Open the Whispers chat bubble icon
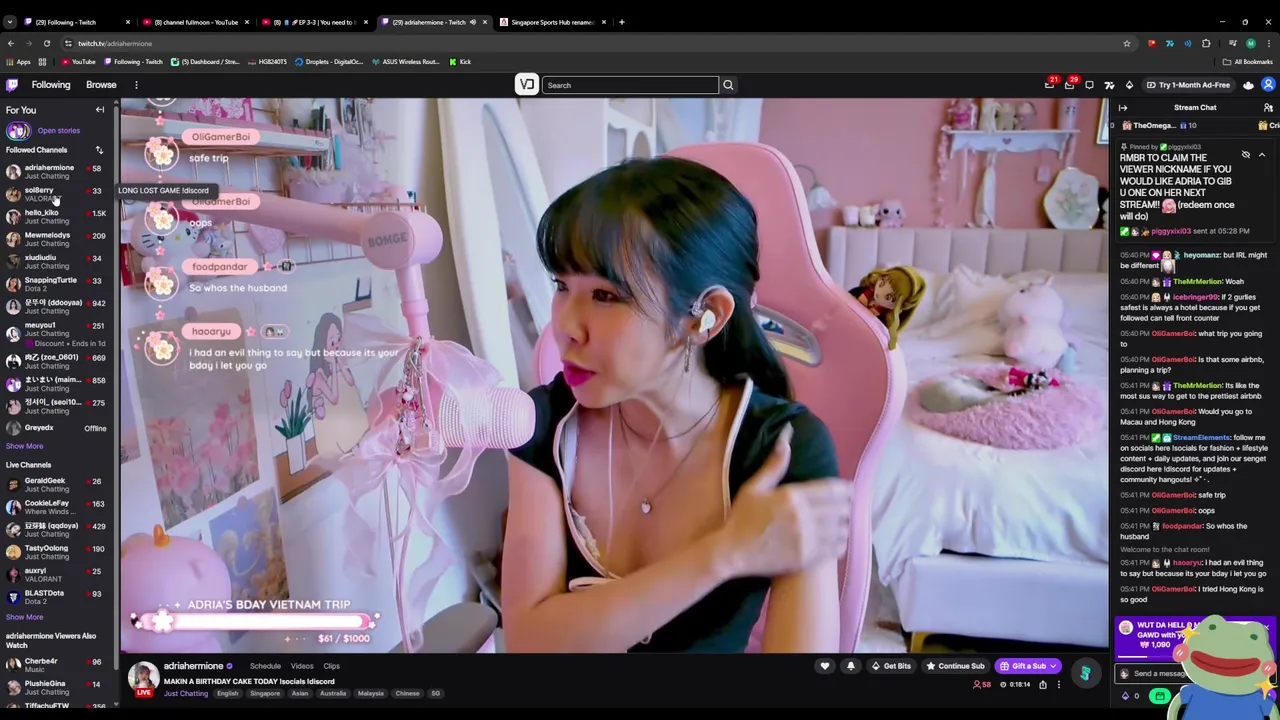1280x720 pixels. point(1089,85)
